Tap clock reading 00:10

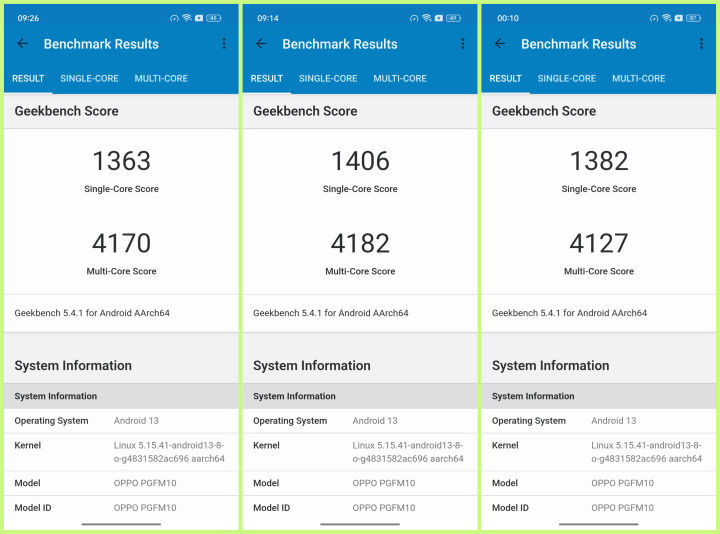[508, 18]
